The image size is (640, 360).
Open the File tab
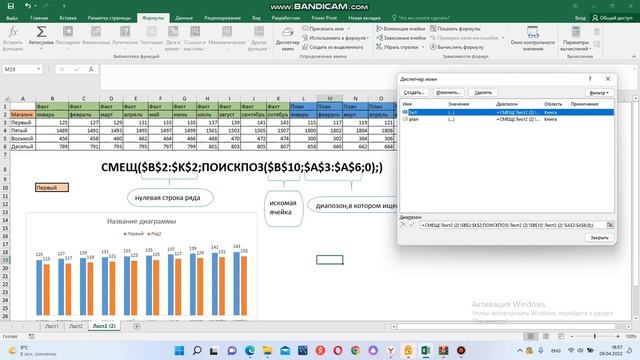[x=11, y=18]
